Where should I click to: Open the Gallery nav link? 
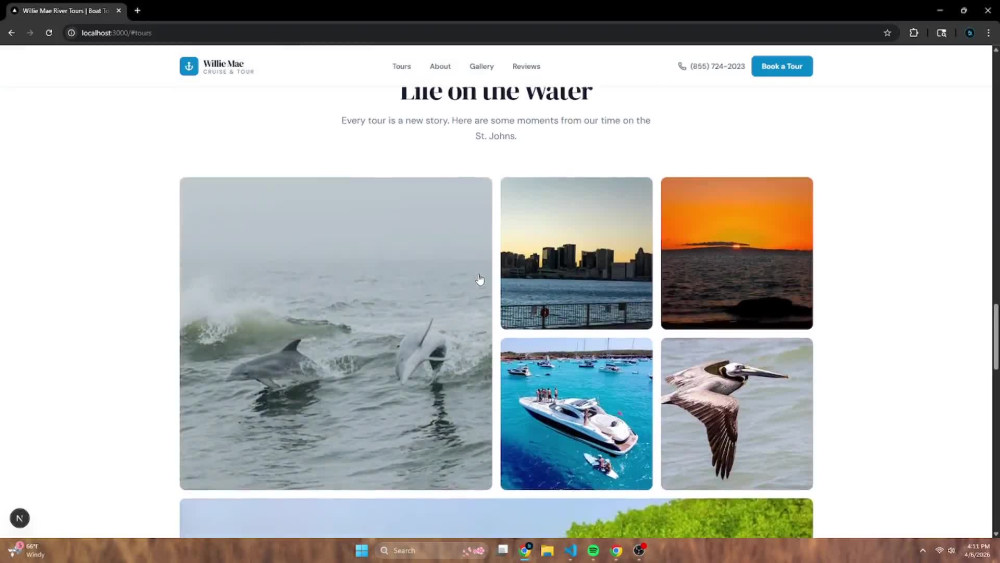(x=482, y=66)
